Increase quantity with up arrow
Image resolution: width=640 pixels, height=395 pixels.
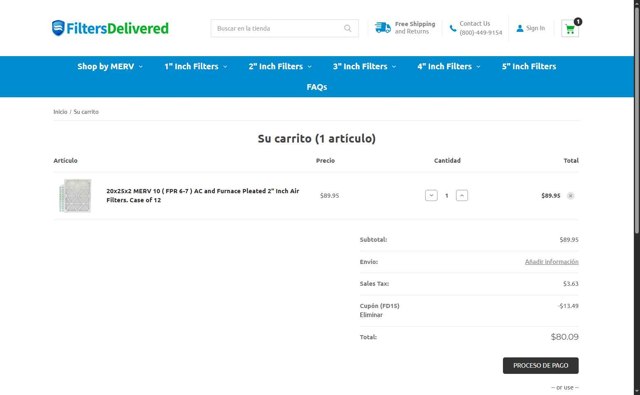pyautogui.click(x=462, y=195)
